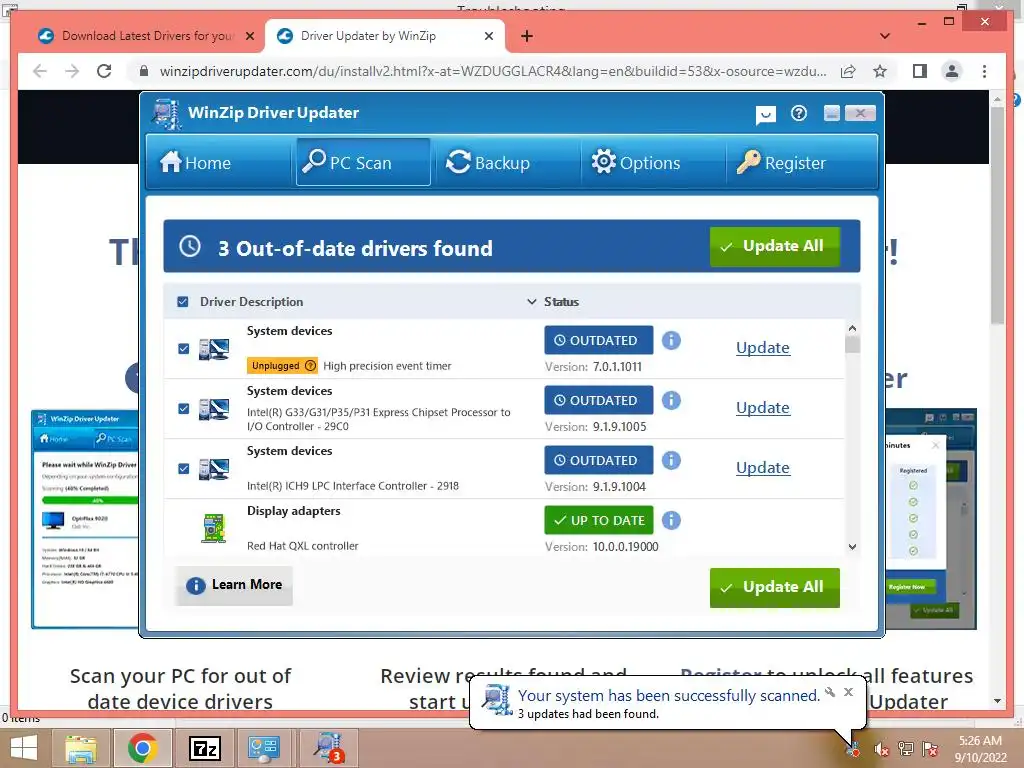
Task: Uncheck the ICH9 LPC Interface Controller driver
Action: 184,469
